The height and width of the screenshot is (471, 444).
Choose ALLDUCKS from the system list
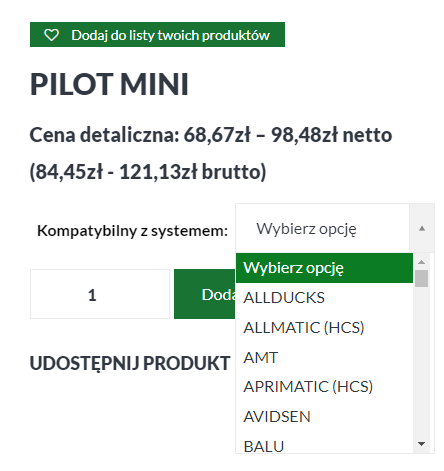coord(324,298)
